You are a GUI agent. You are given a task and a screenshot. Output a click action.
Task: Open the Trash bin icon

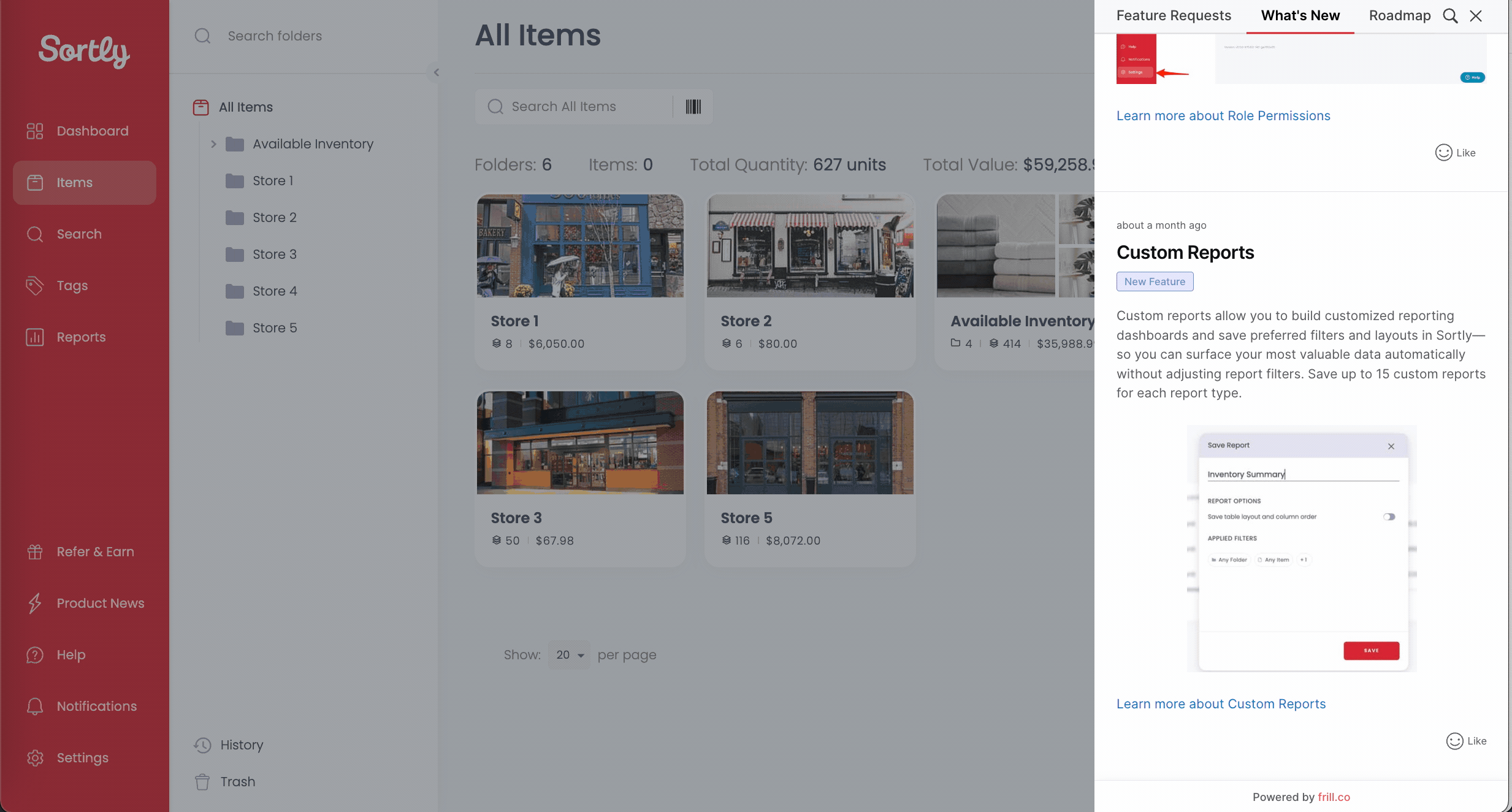(x=202, y=782)
